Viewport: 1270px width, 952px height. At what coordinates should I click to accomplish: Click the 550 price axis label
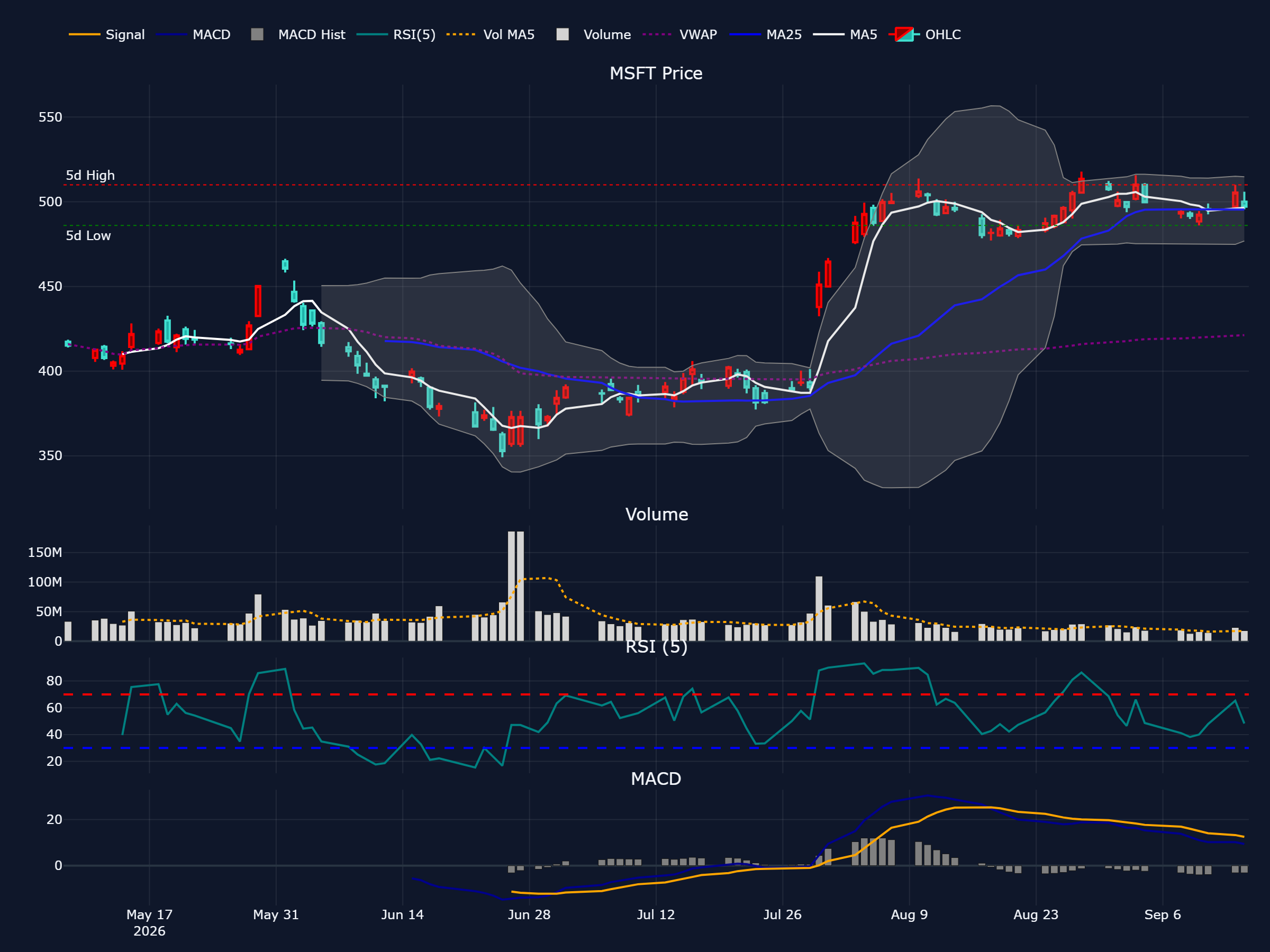click(50, 117)
